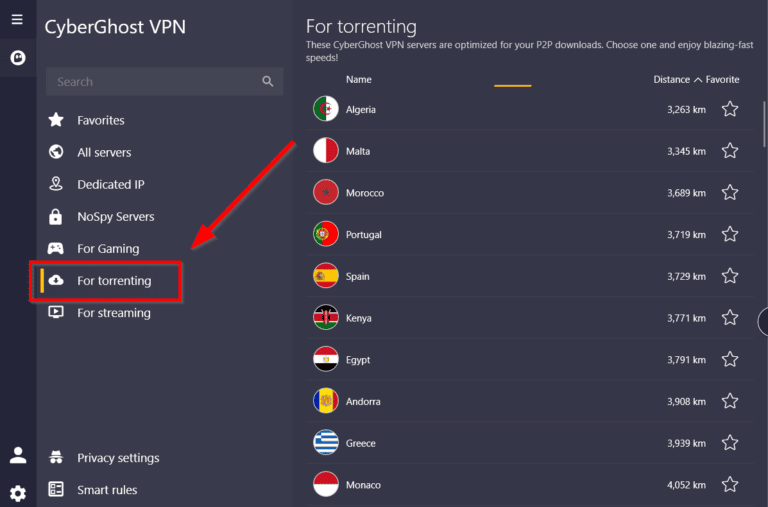
Task: Sort servers by Name column
Action: 358,79
